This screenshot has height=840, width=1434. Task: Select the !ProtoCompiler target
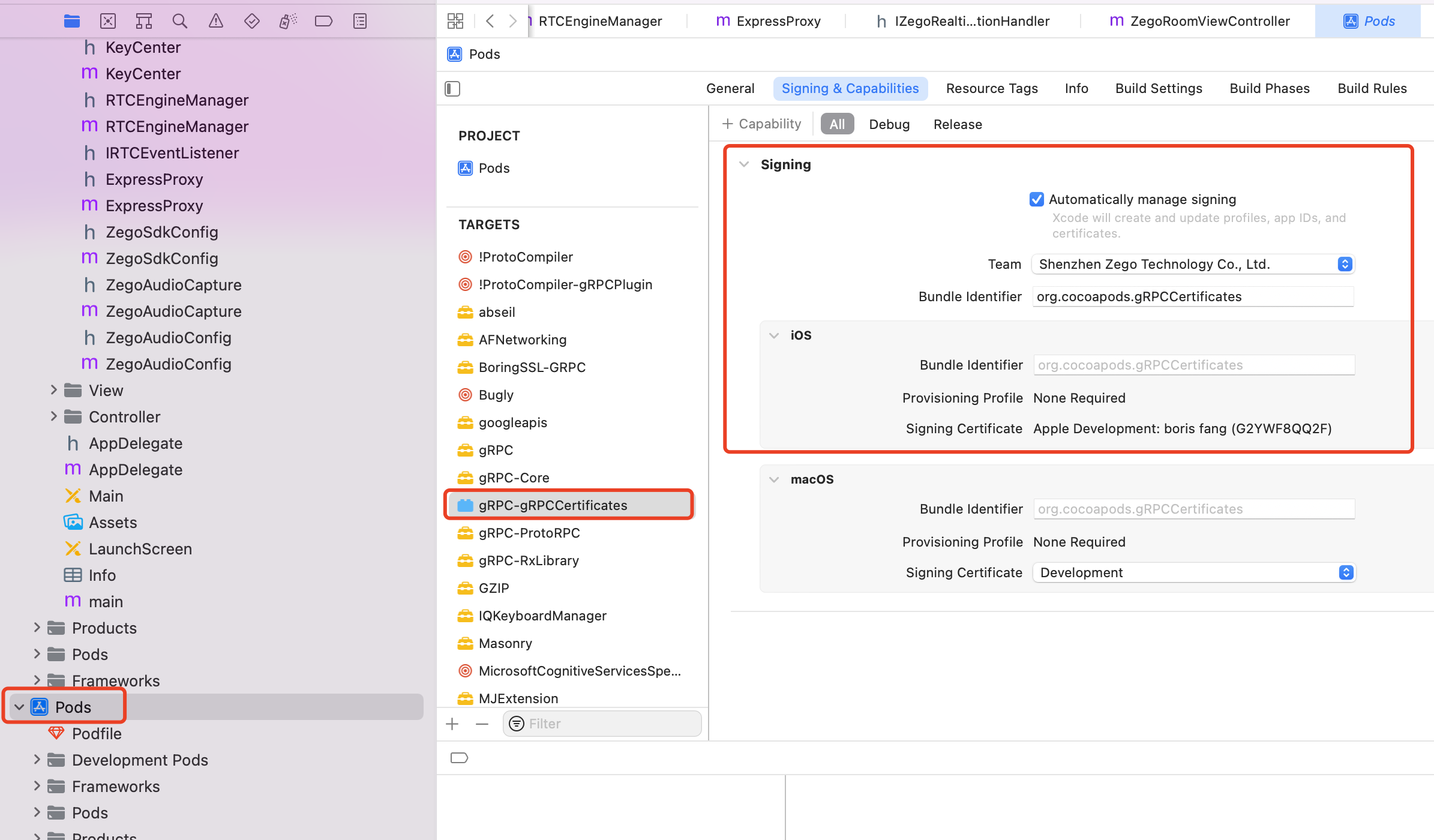pos(526,257)
